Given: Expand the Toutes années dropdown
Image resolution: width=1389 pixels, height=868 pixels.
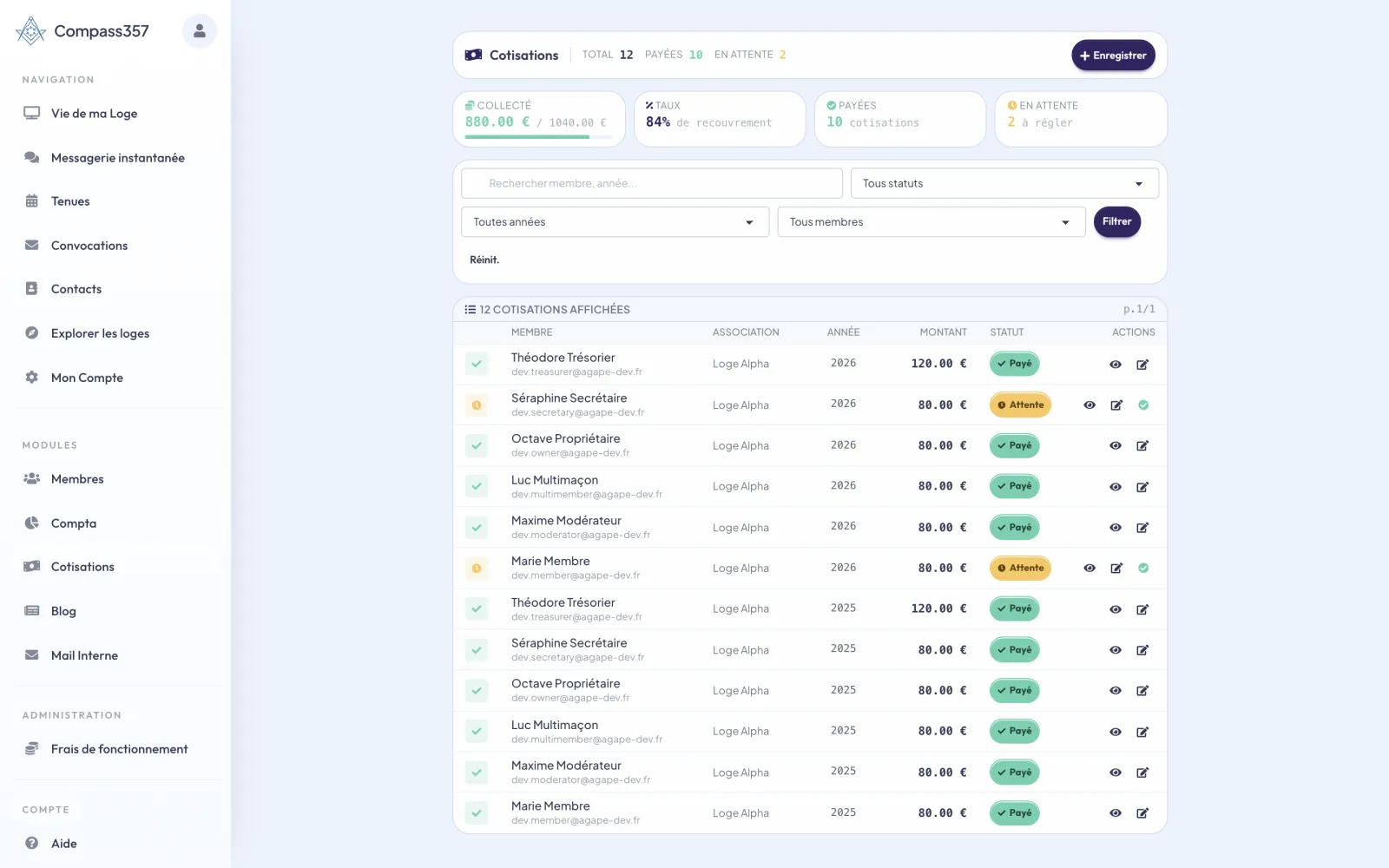Looking at the screenshot, I should pyautogui.click(x=615, y=222).
